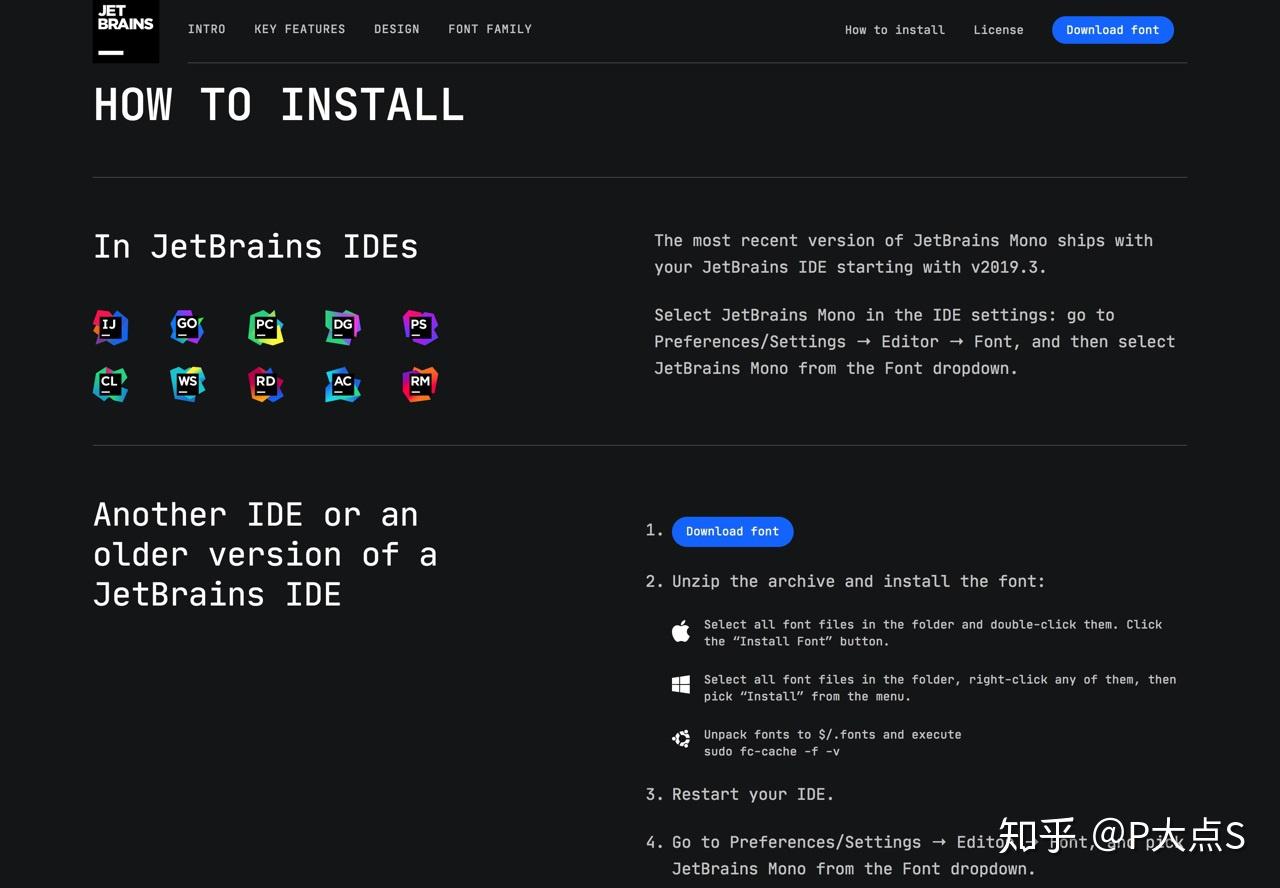Open the How to install link
This screenshot has width=1280, height=888.
click(x=895, y=30)
